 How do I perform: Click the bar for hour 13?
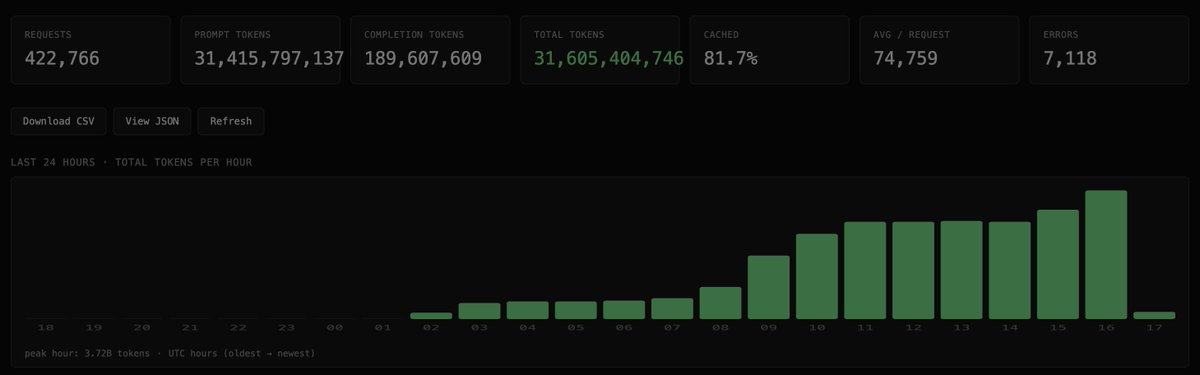pyautogui.click(x=961, y=270)
